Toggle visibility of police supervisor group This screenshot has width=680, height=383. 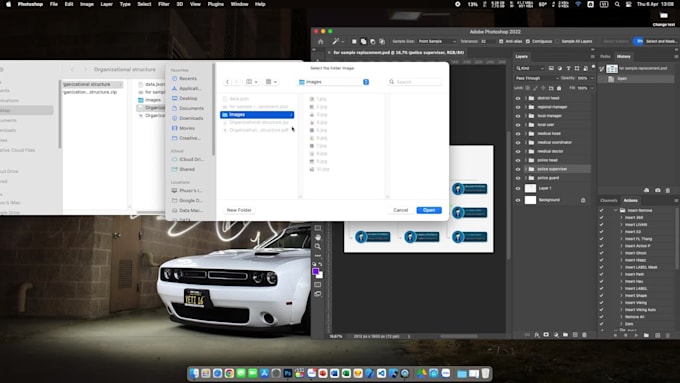(518, 169)
